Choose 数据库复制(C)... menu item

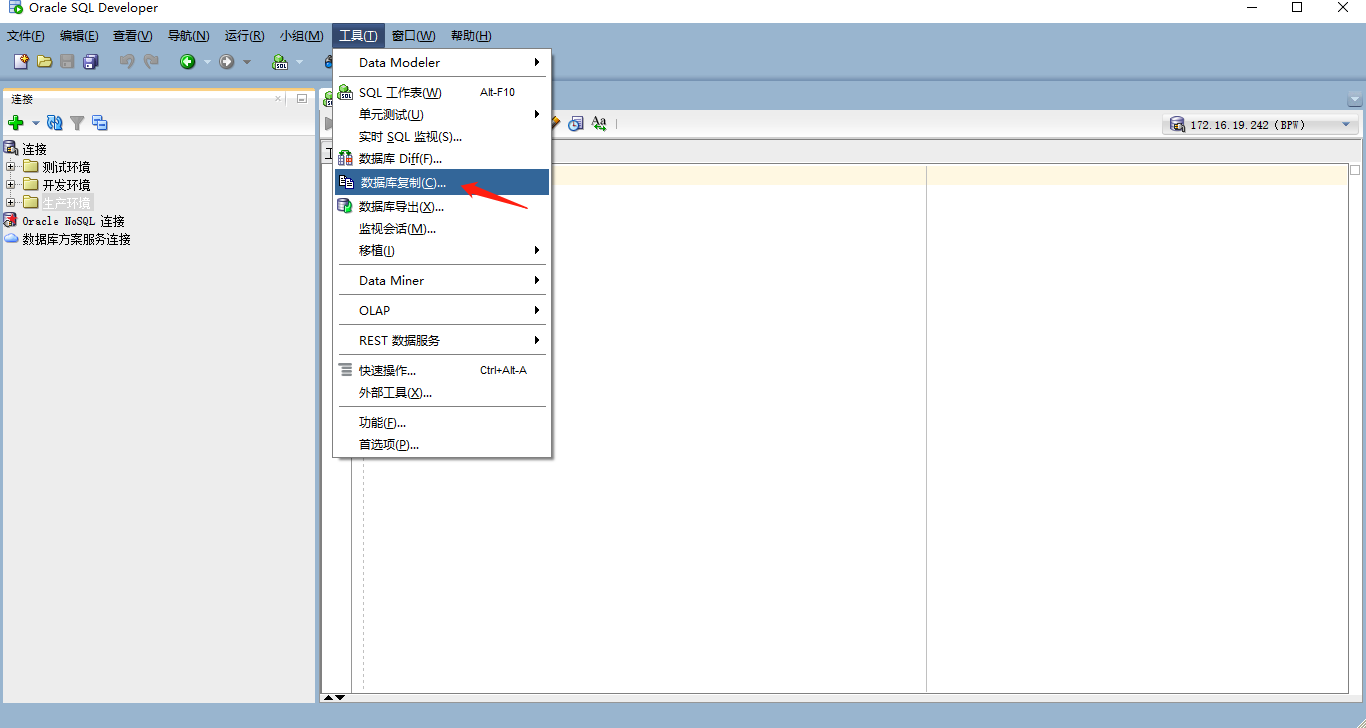point(442,182)
